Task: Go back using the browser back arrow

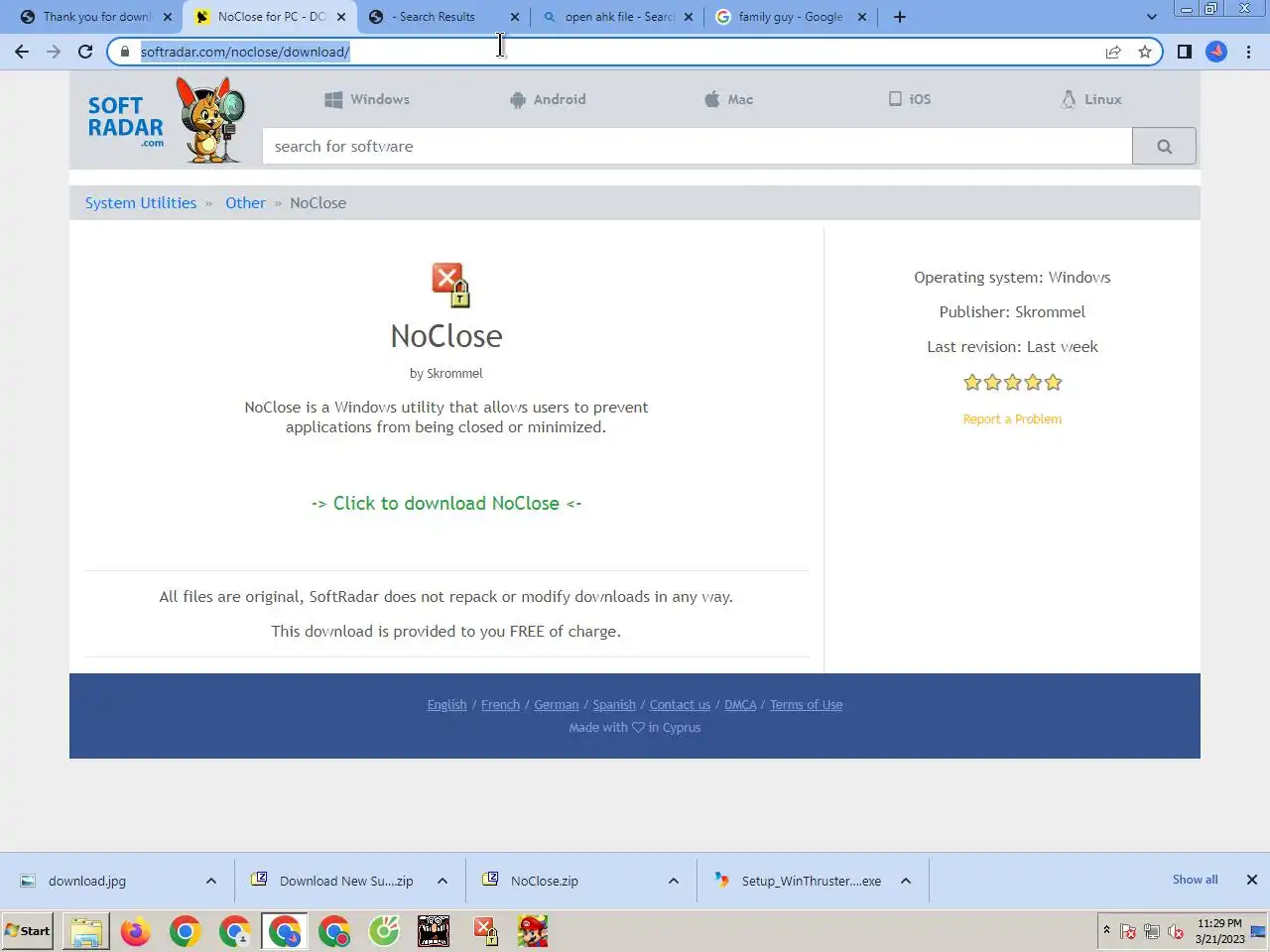Action: pyautogui.click(x=22, y=52)
